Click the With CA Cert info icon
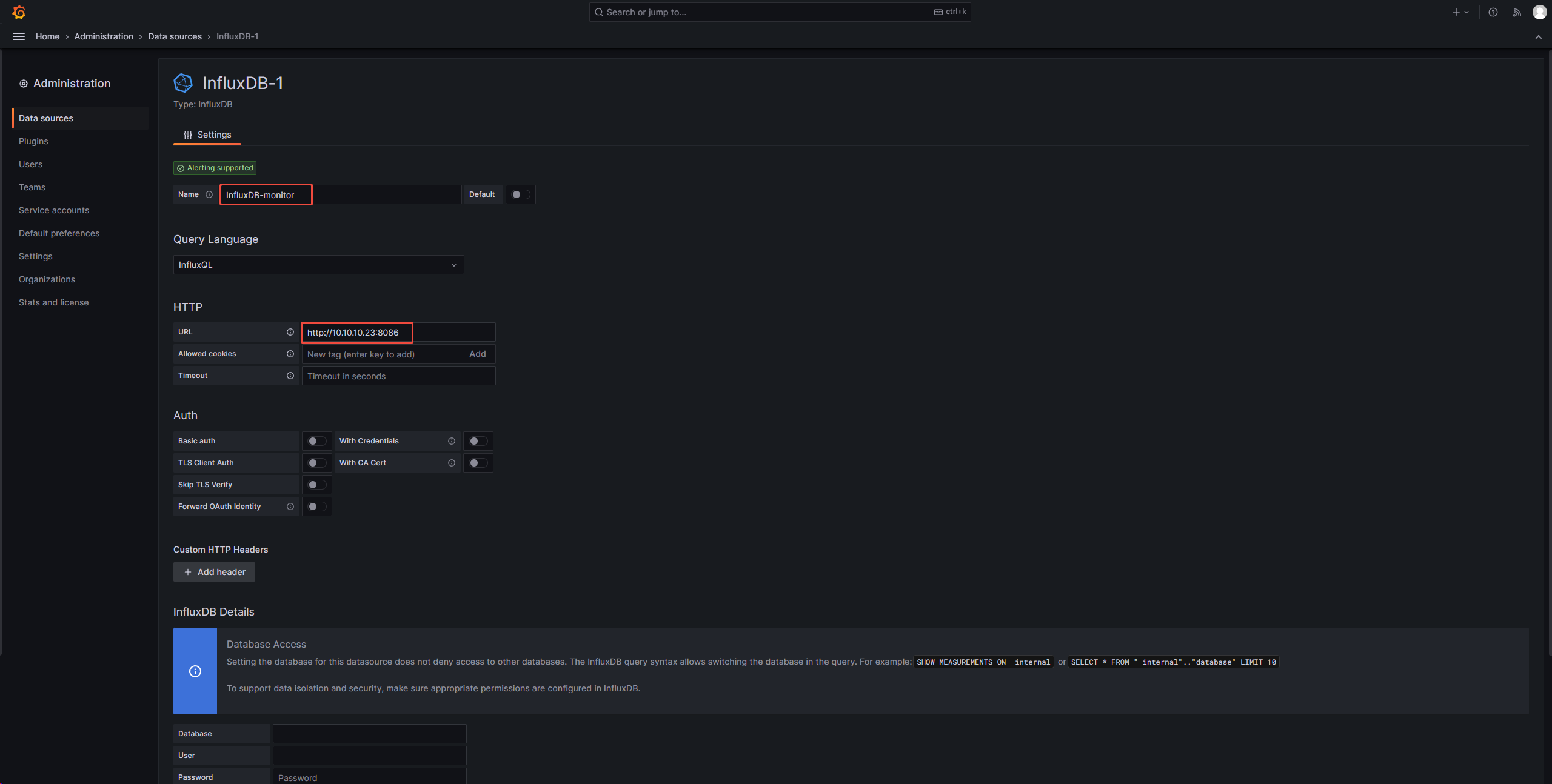1552x784 pixels. click(x=452, y=463)
